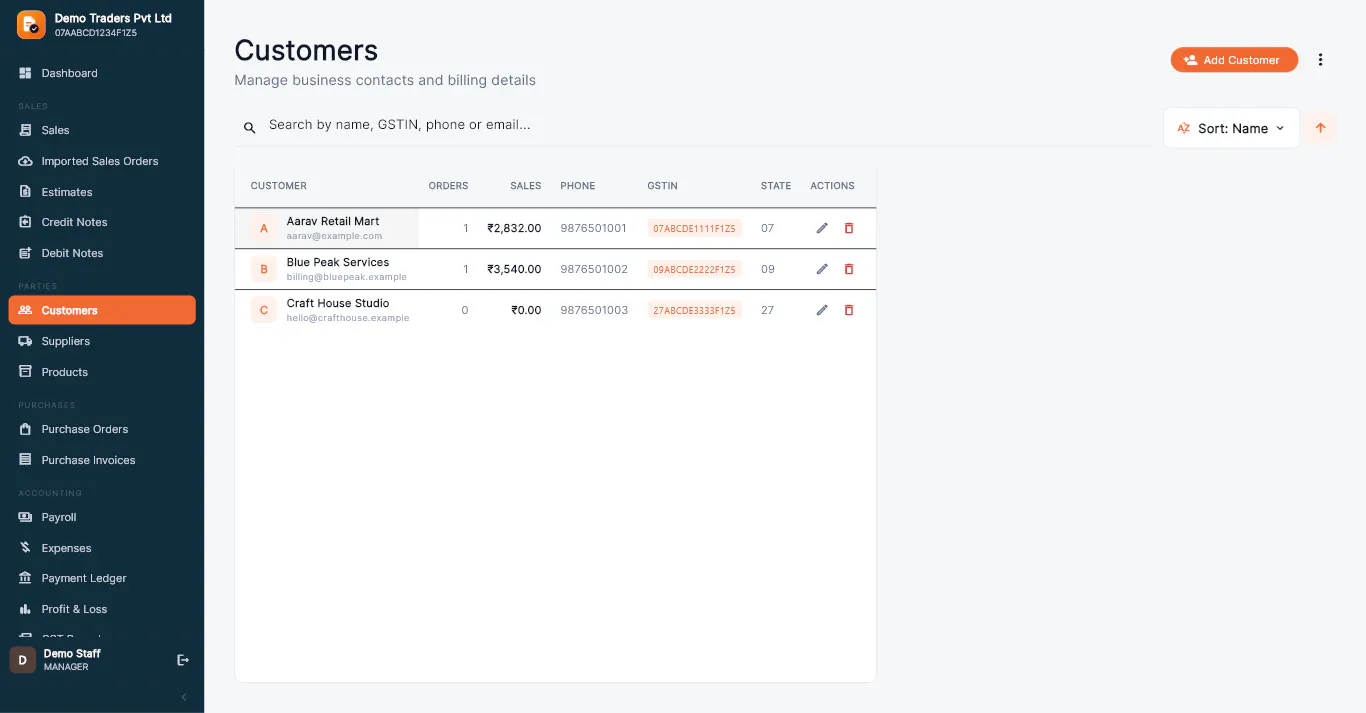Screen dimensions: 1366x713
Task: Open the Estimates page
Action: 102,192
